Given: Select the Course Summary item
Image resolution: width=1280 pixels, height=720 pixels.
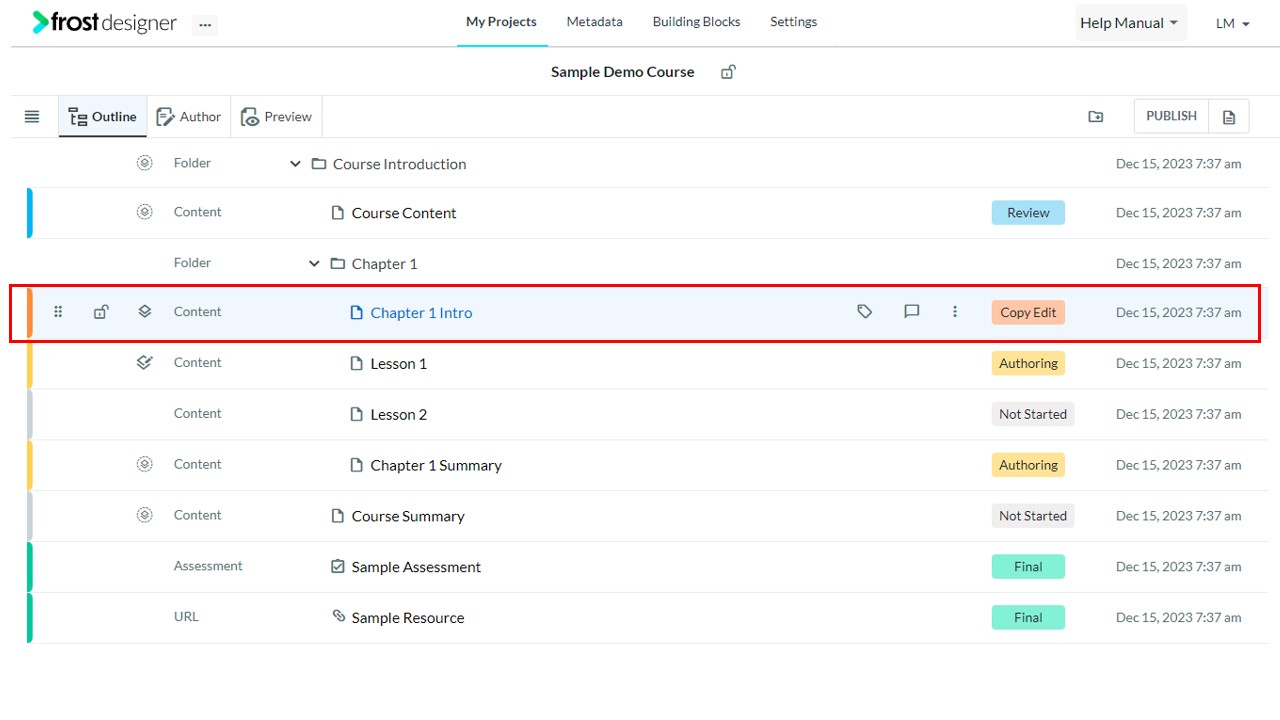Looking at the screenshot, I should (x=408, y=517).
